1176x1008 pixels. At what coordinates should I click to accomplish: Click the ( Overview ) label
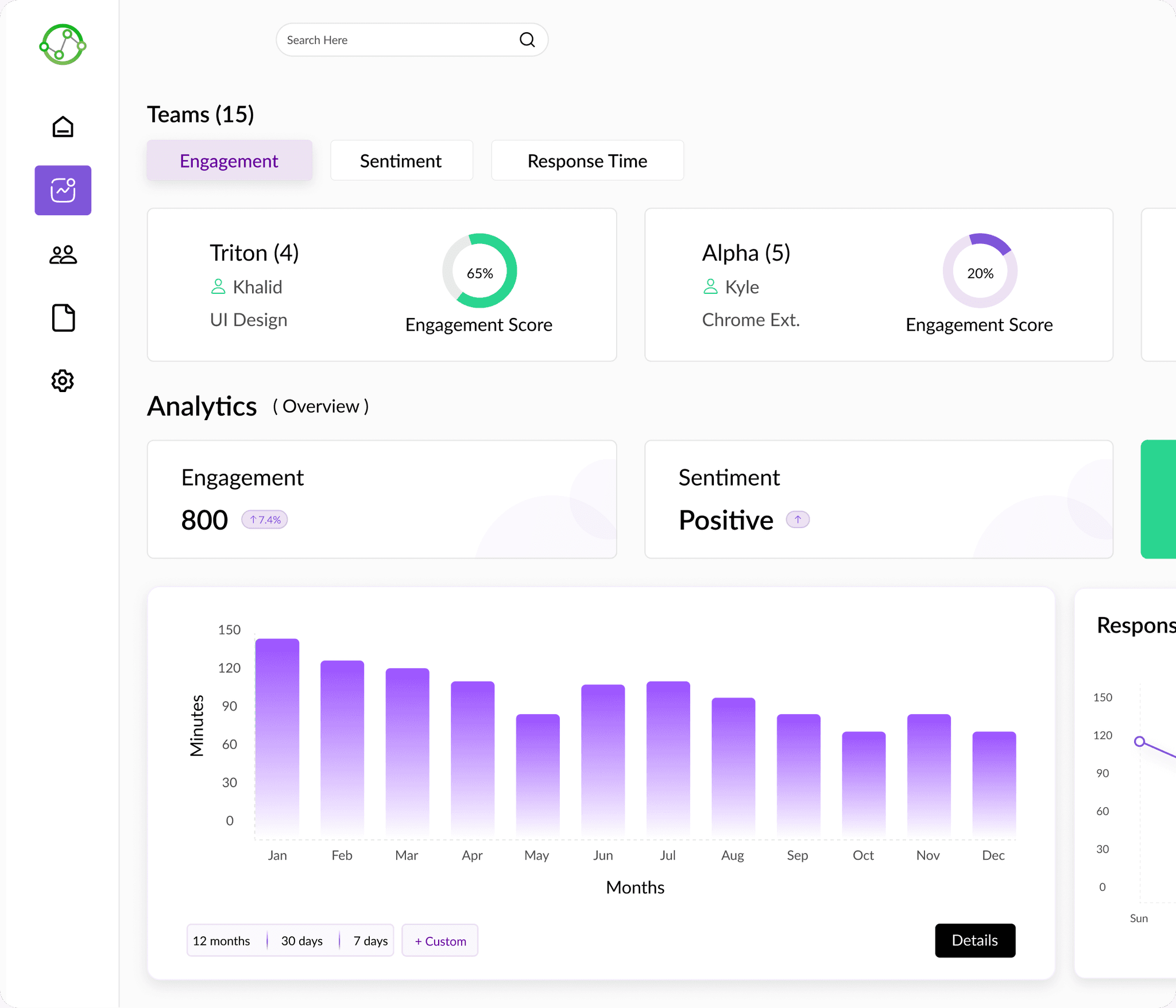click(321, 406)
